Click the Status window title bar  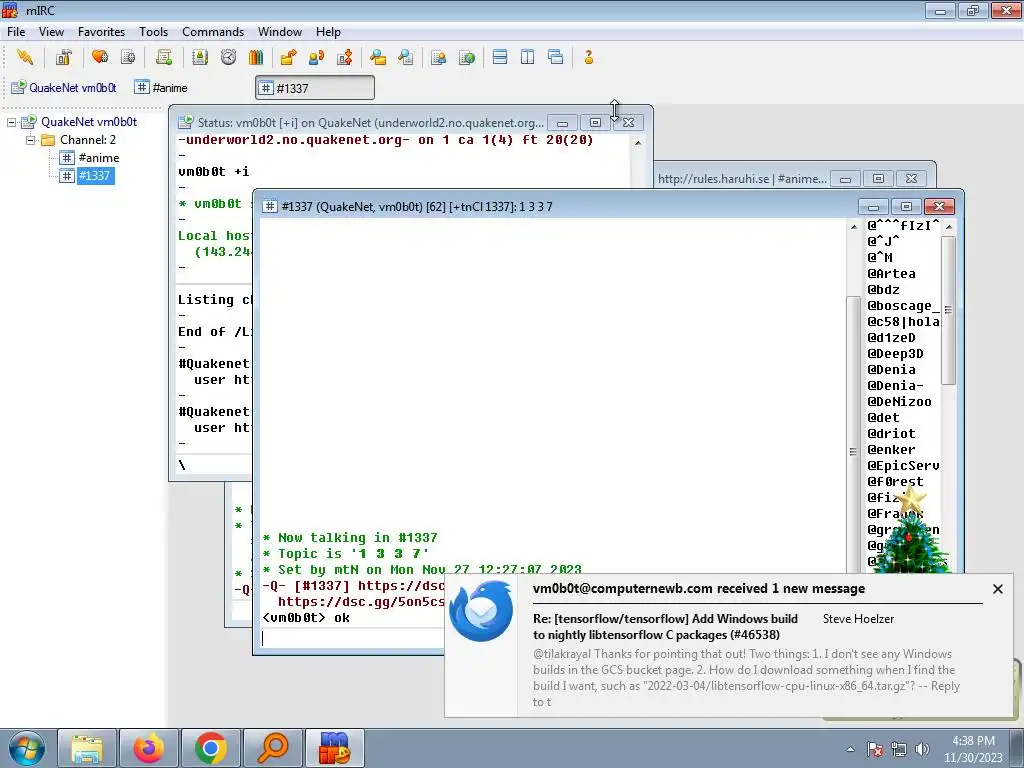coord(370,122)
